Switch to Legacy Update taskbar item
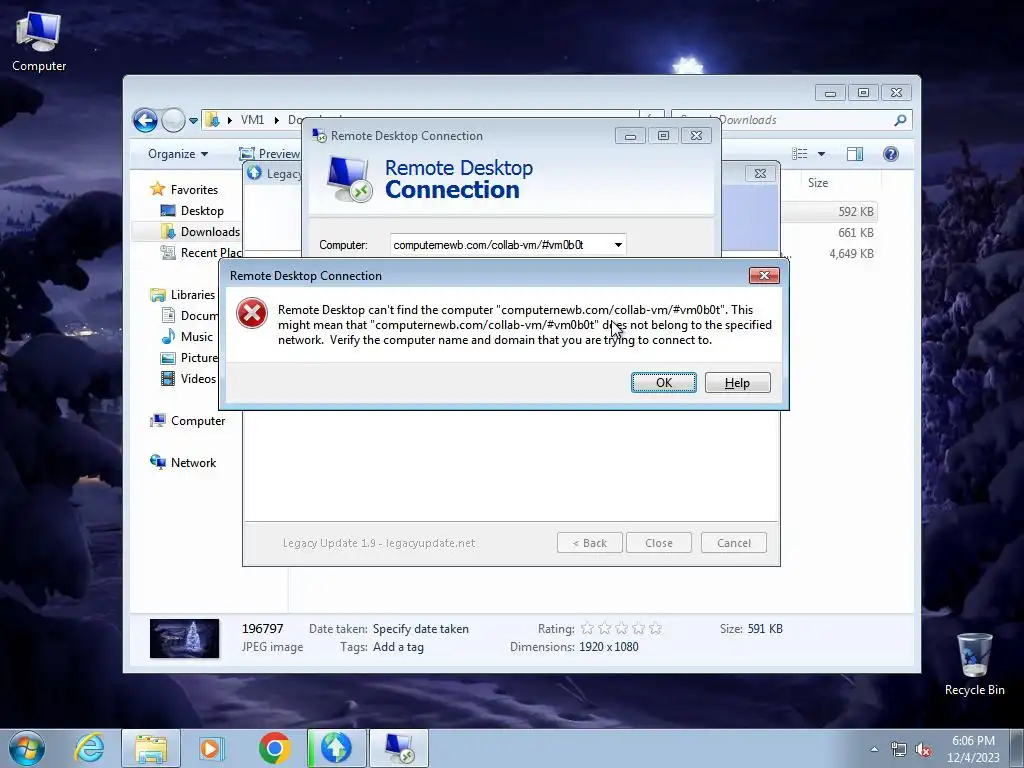Viewport: 1024px width, 768px height. pyautogui.click(x=336, y=748)
